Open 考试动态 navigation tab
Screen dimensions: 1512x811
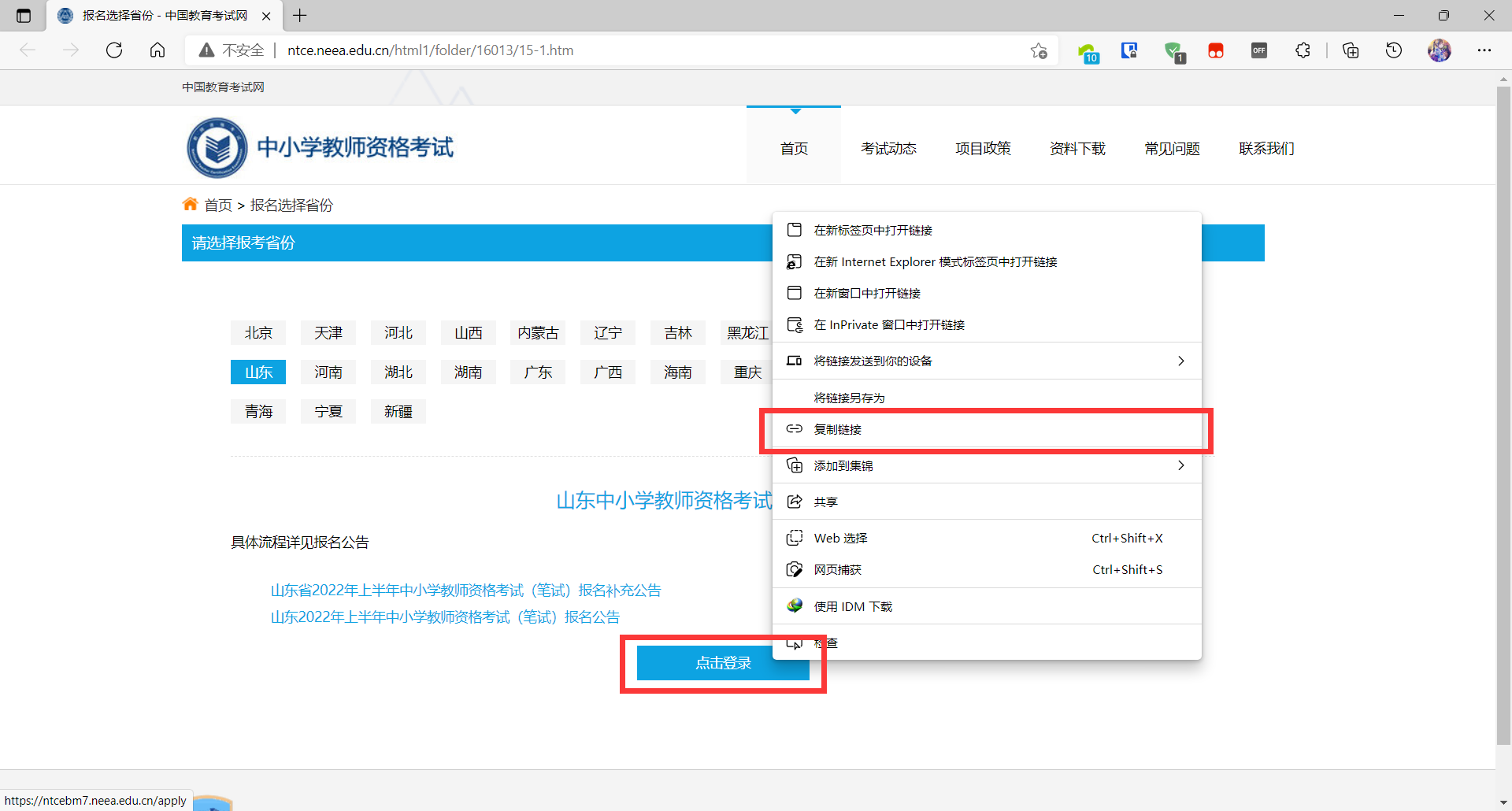[x=888, y=148]
